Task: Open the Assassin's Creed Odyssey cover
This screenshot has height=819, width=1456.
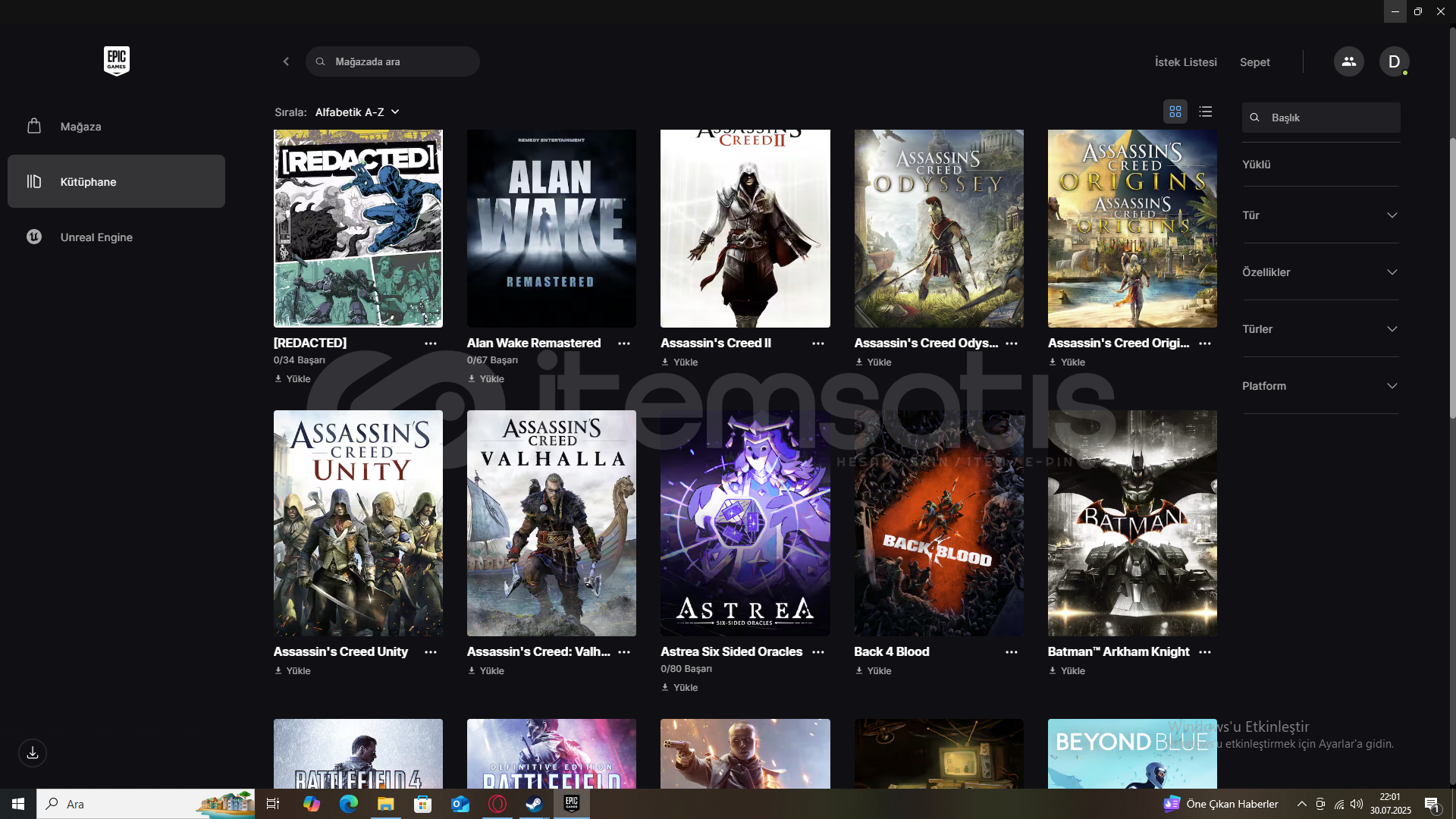Action: pyautogui.click(x=939, y=228)
